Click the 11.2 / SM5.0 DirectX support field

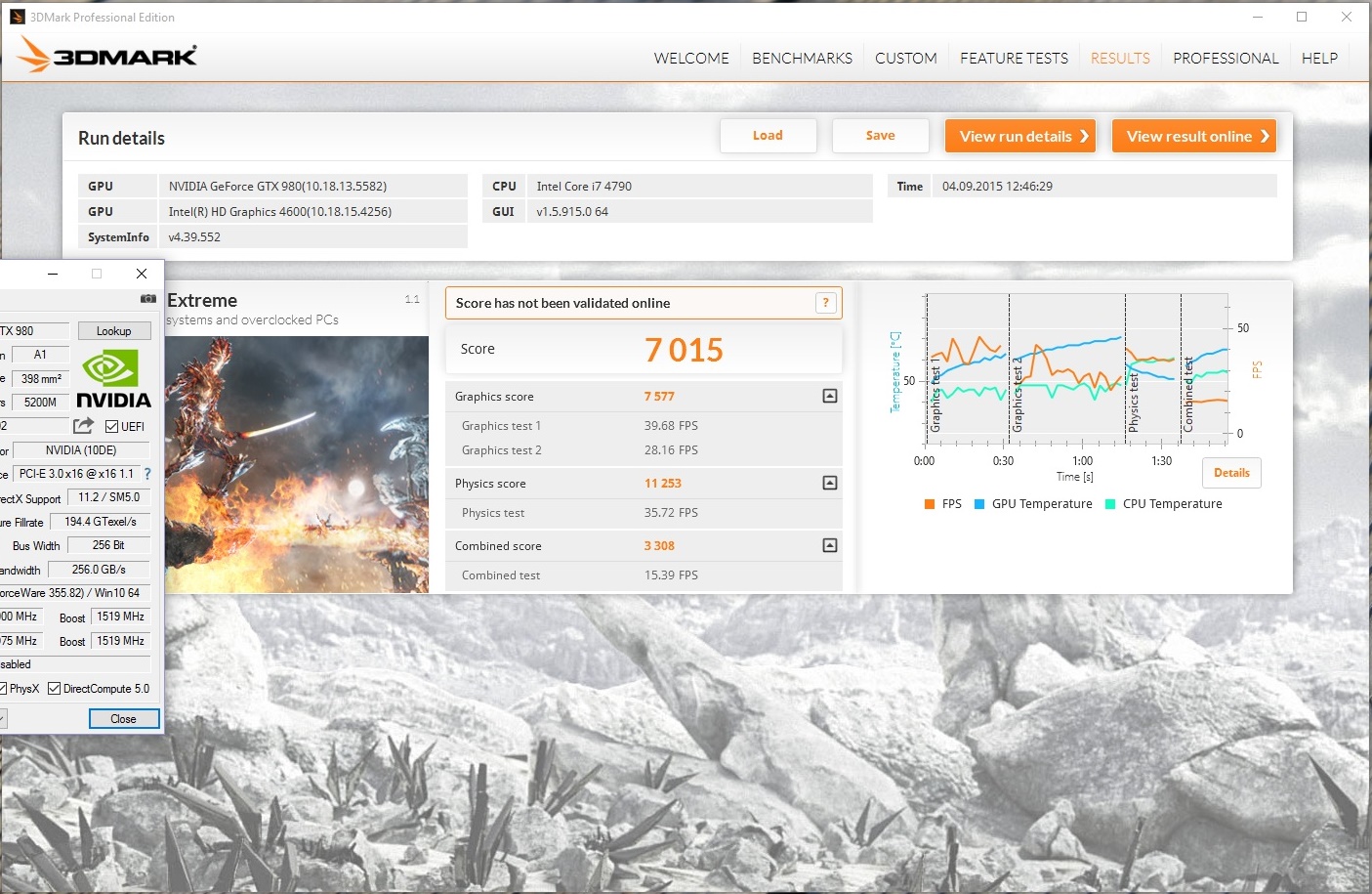point(109,497)
